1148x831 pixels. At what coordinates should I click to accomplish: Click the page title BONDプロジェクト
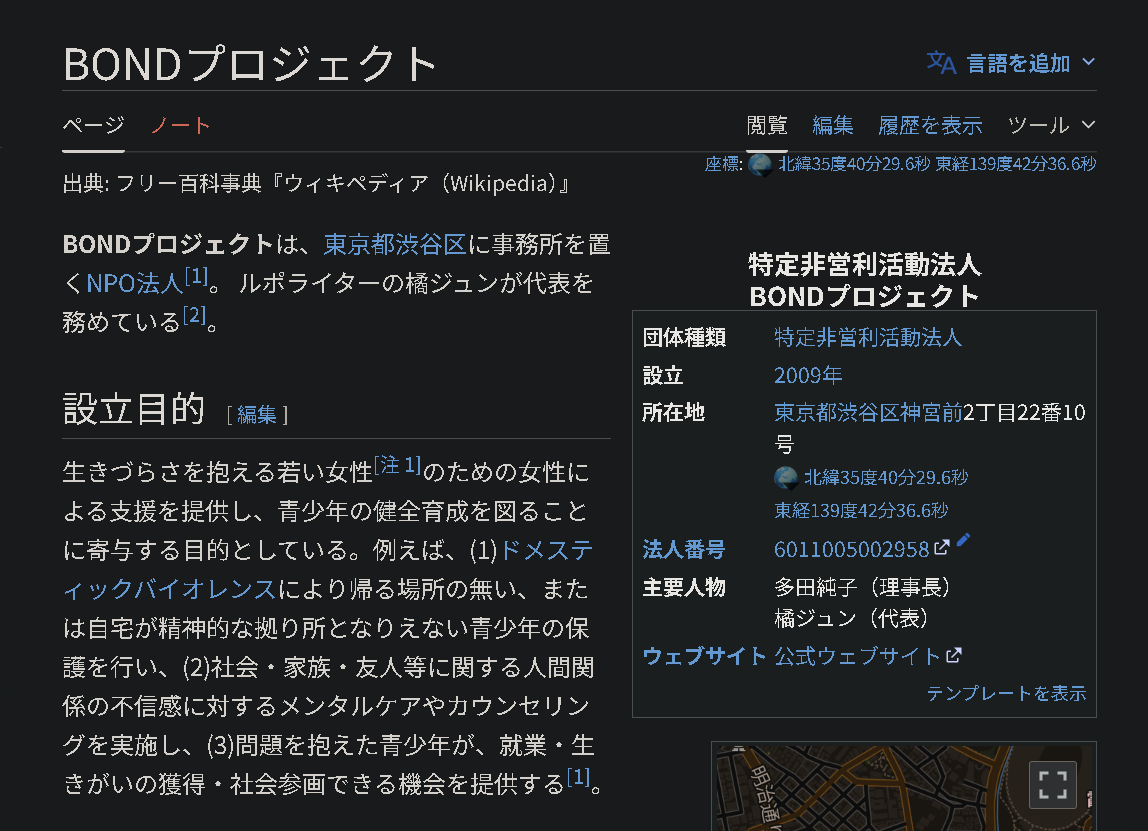click(250, 64)
